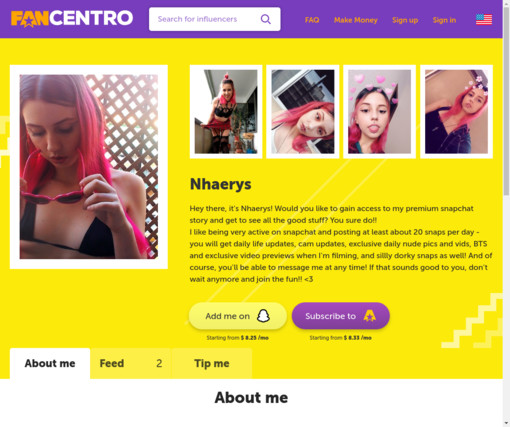
Task: Switch to the Feed tab
Action: click(131, 363)
